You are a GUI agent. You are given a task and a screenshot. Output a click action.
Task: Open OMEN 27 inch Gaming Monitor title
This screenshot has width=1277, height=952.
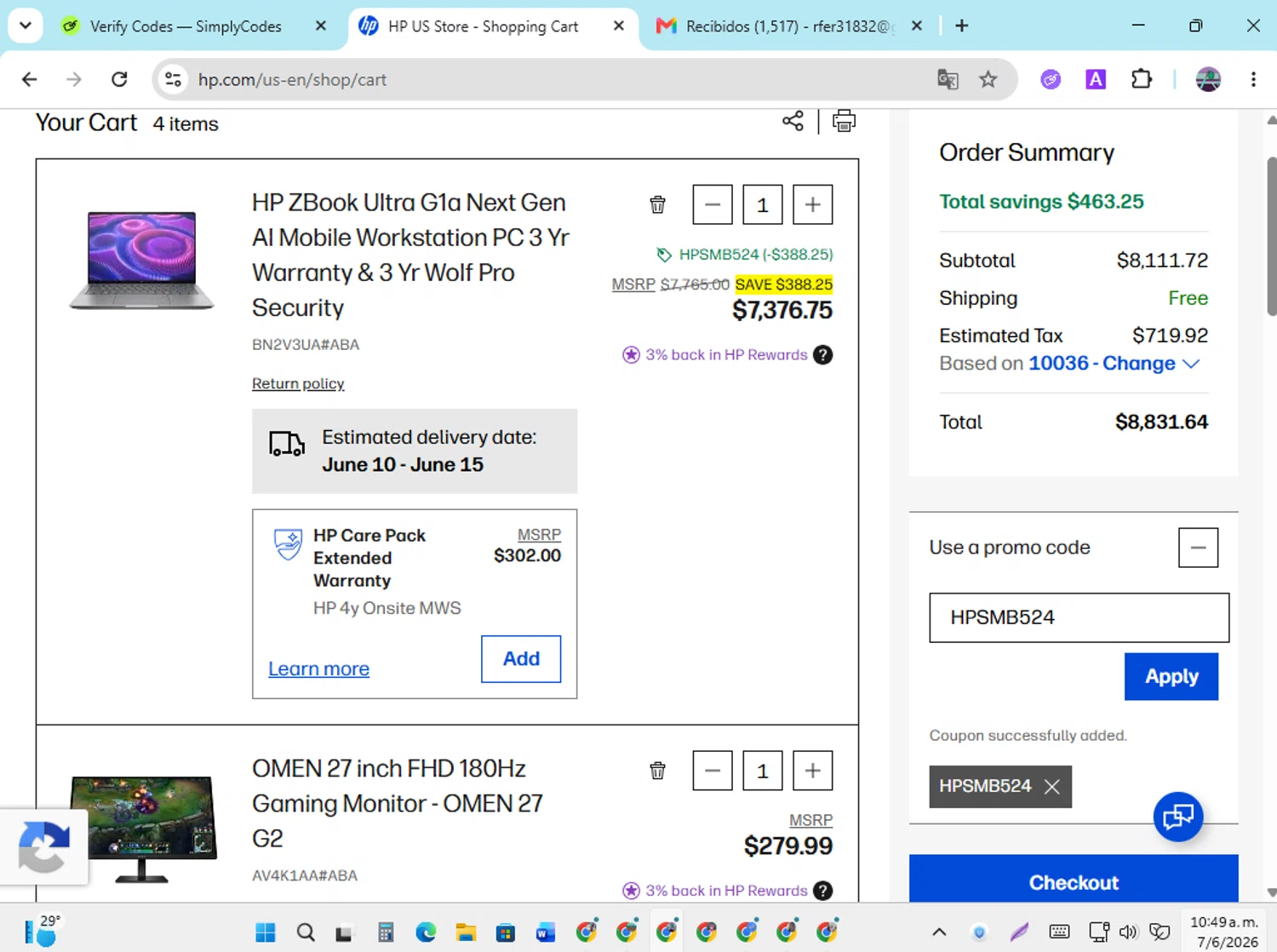397,803
